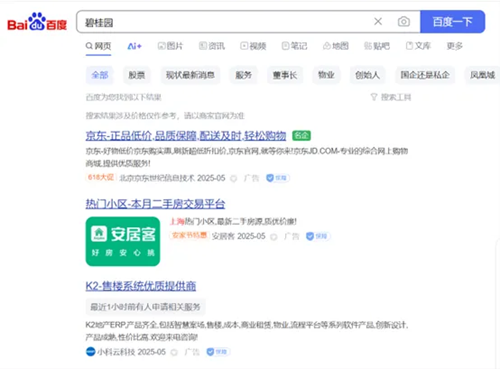This screenshot has height=369, width=500.
Task: Select the 全部 filter chip
Action: [100, 75]
